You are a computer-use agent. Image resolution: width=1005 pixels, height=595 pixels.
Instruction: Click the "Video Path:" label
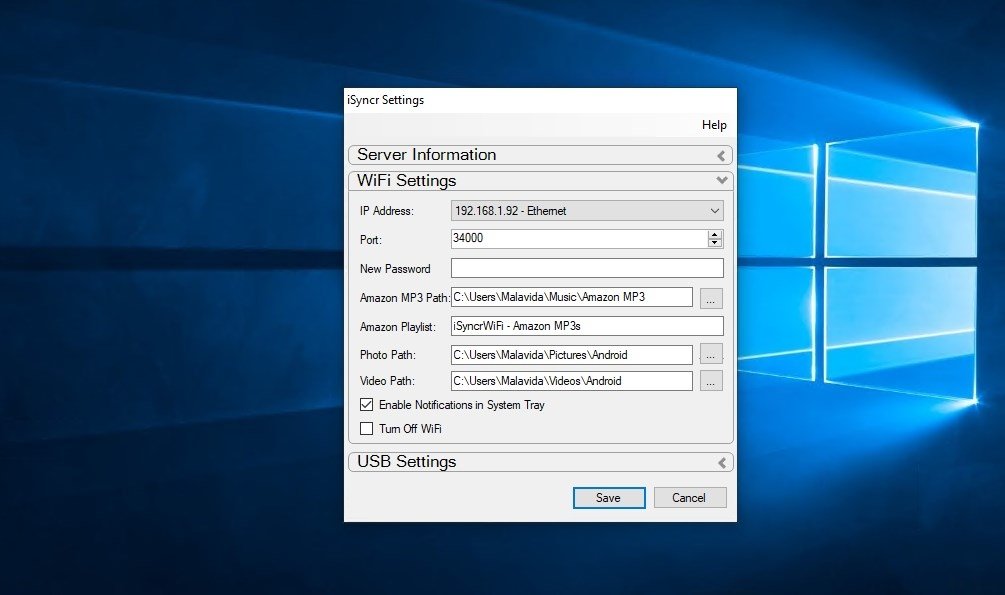(x=387, y=381)
